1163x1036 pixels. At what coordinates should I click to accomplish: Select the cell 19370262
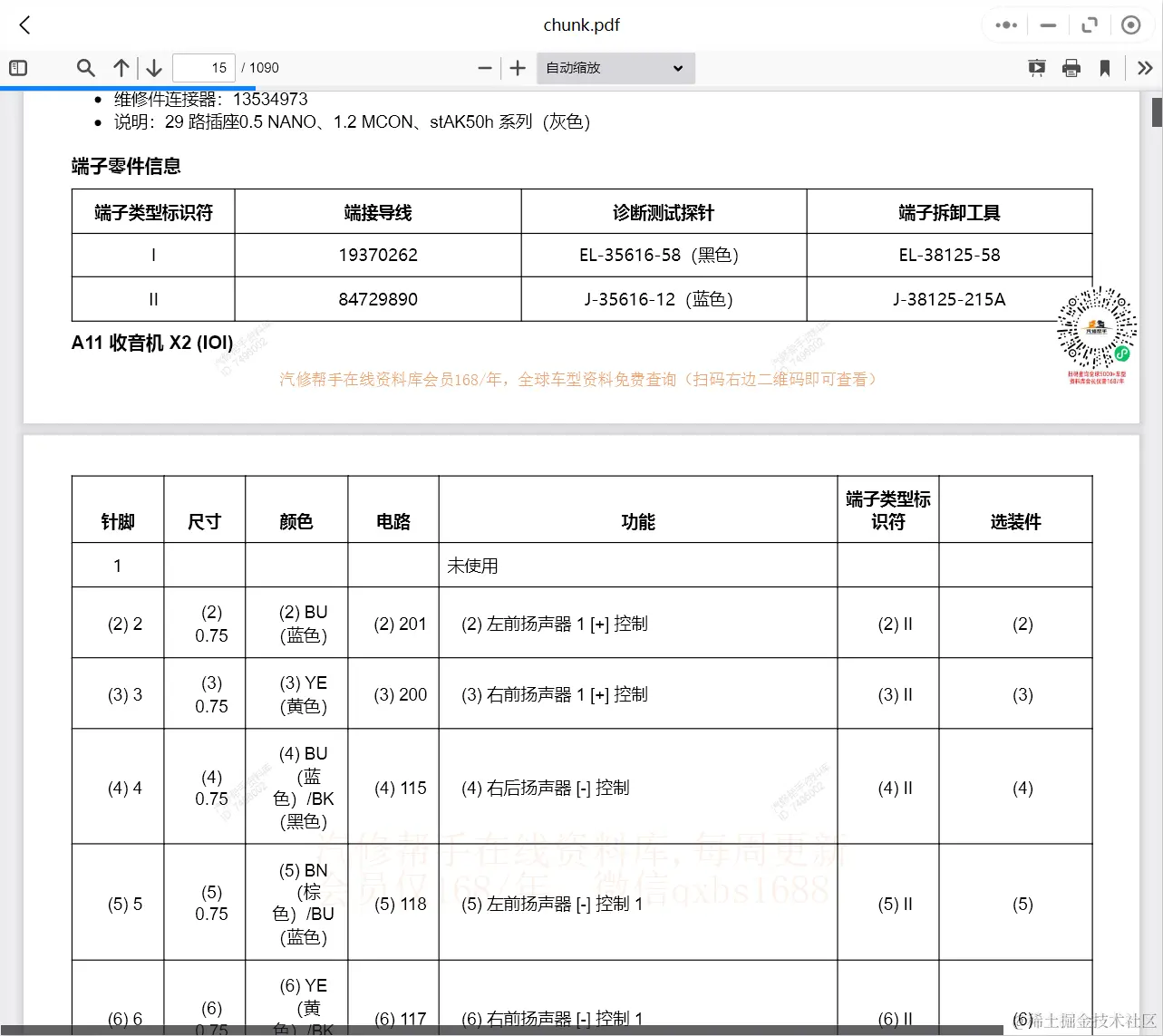pos(378,256)
